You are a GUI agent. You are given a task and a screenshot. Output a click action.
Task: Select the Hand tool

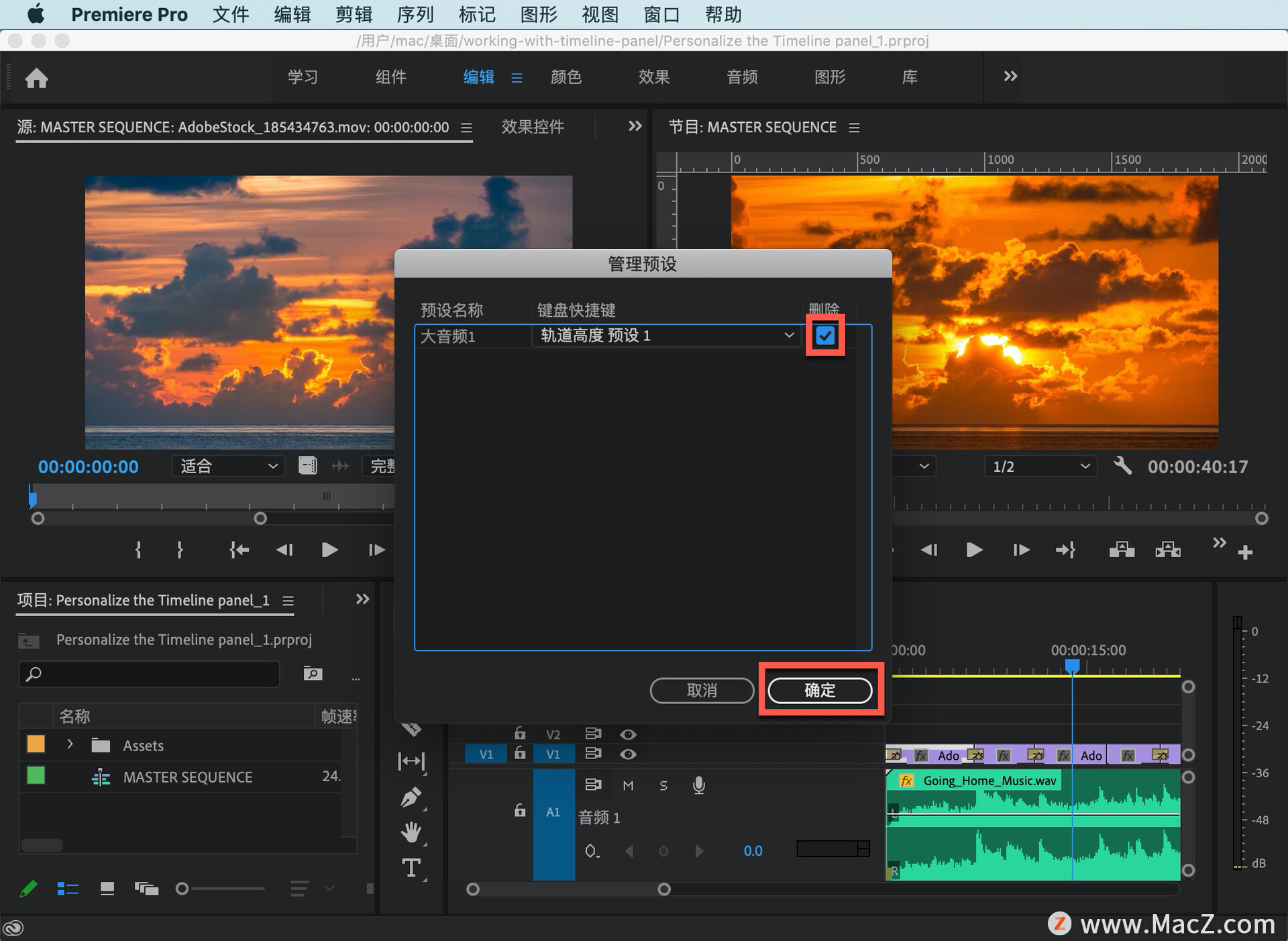click(411, 832)
